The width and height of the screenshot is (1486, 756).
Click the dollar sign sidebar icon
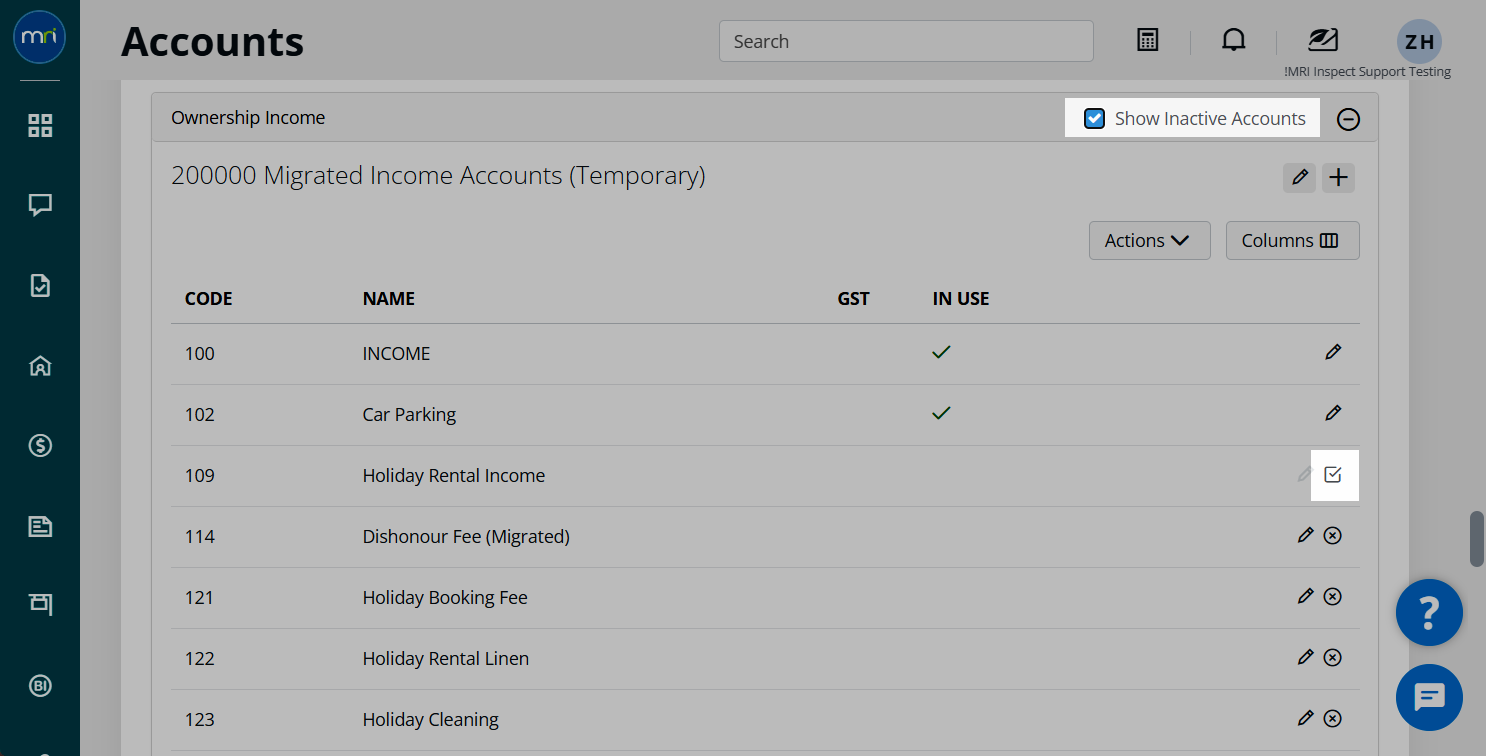point(40,446)
